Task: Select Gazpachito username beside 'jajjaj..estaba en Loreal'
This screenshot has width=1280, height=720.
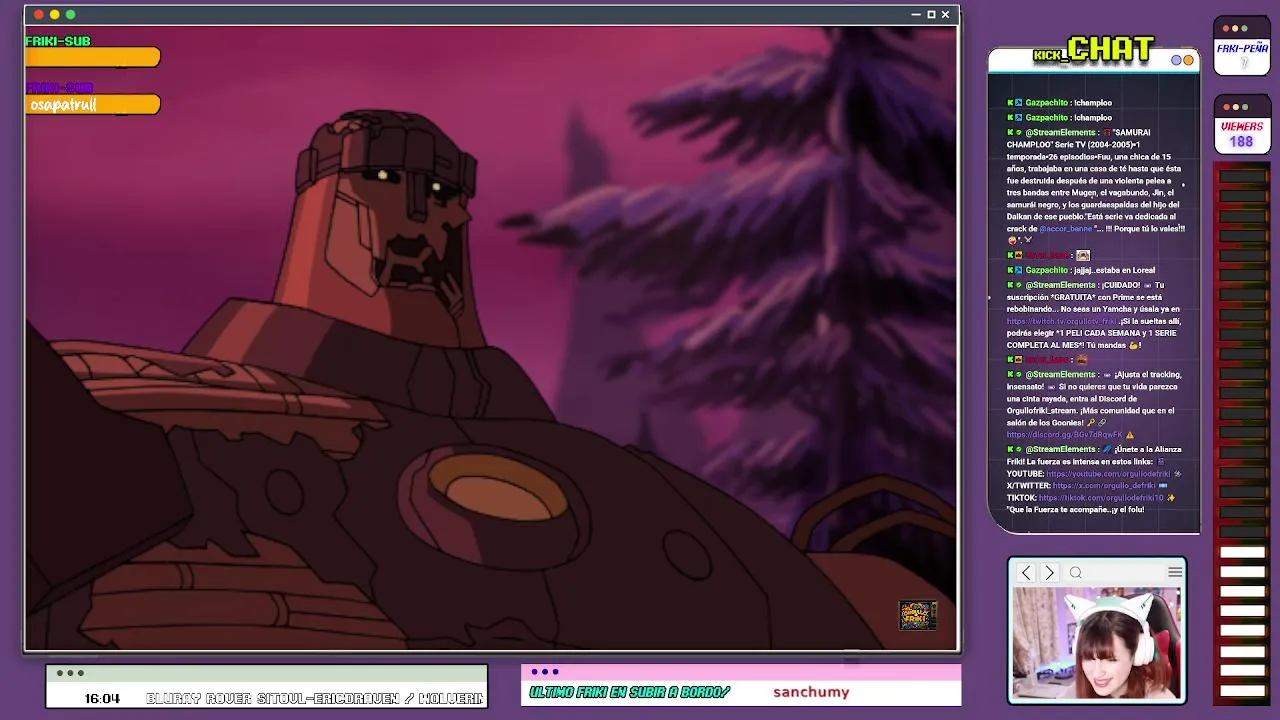Action: tap(1047, 270)
